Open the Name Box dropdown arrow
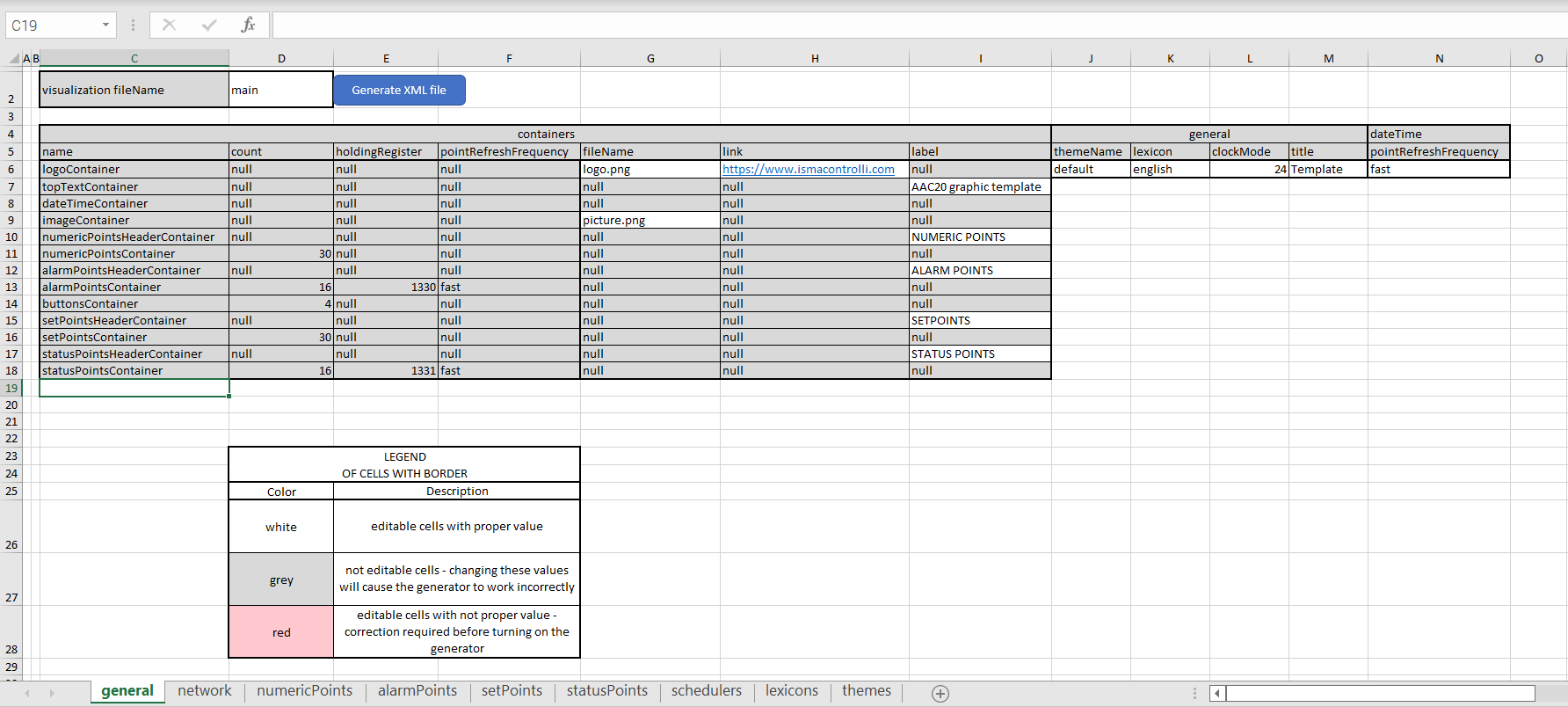Viewport: 1568px width, 707px height. pyautogui.click(x=105, y=25)
